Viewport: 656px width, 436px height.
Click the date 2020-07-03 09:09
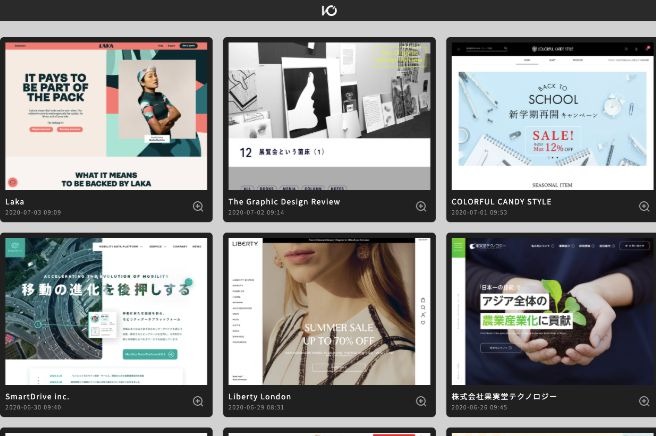coord(33,213)
